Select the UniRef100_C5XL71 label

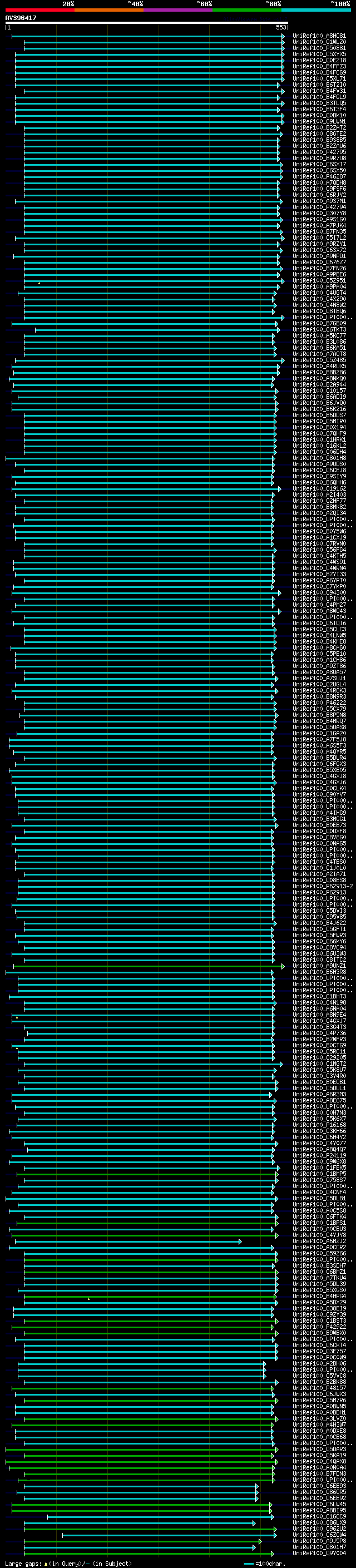point(319,78)
